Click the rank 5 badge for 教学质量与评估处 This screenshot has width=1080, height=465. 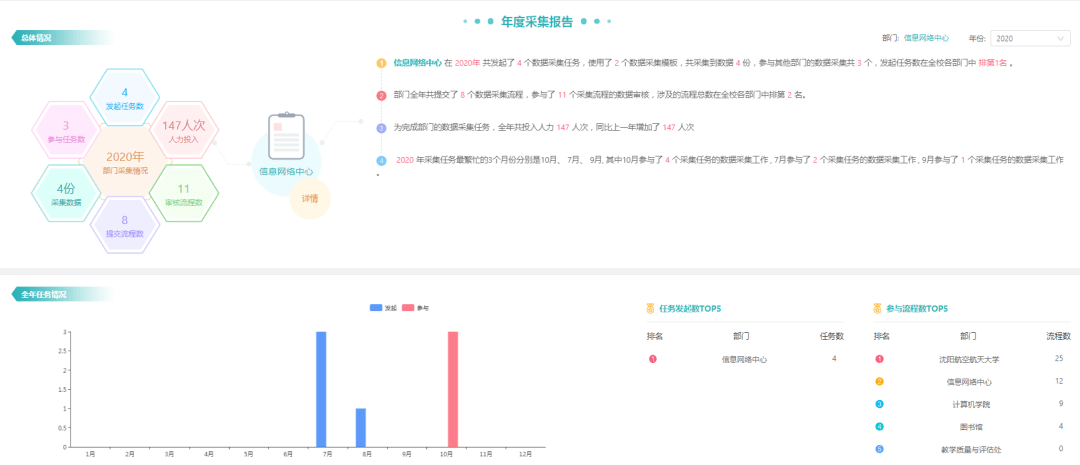[880, 449]
